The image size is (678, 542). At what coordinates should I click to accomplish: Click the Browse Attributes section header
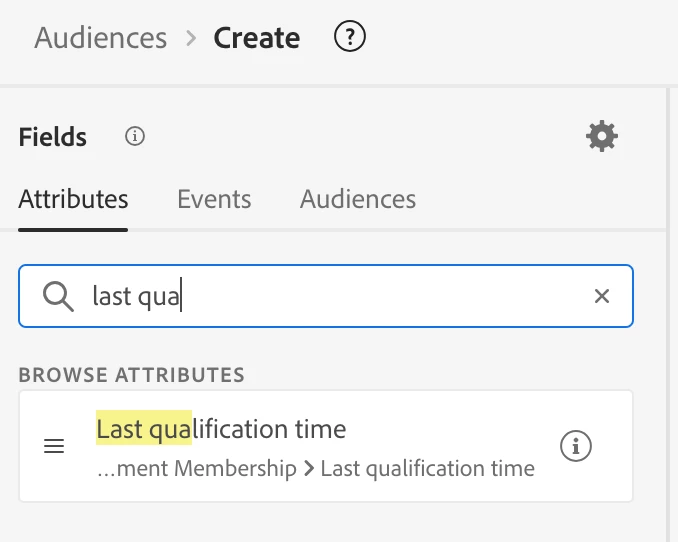(131, 375)
